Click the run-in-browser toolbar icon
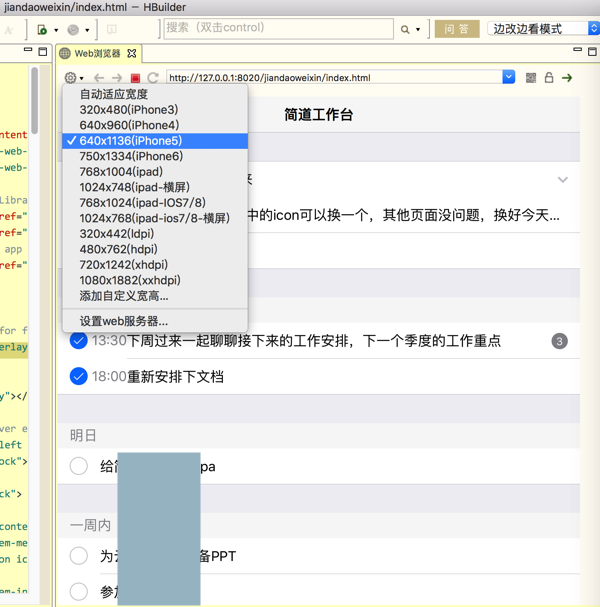Viewport: 600px width, 607px height. [x=42, y=29]
